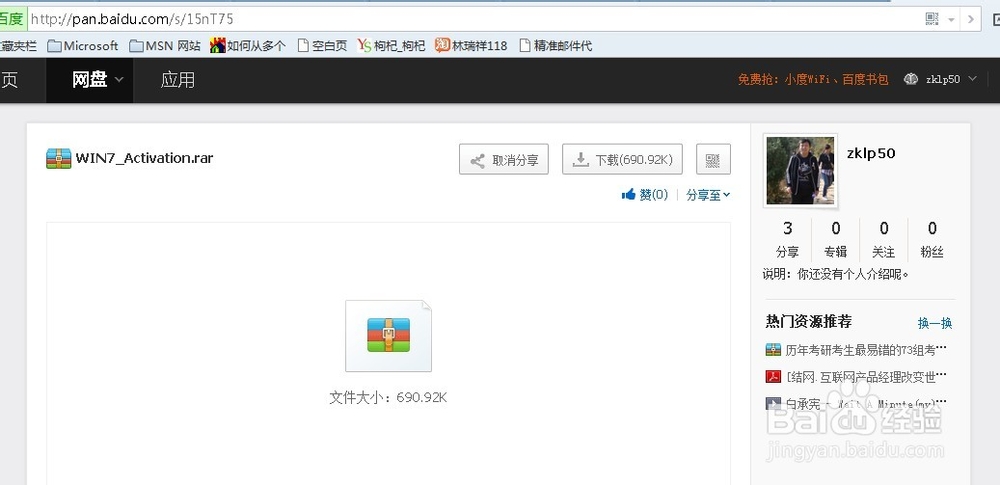Expand the zklp50 account menu chevron
This screenshot has height=485, width=1000.
tap(973, 79)
